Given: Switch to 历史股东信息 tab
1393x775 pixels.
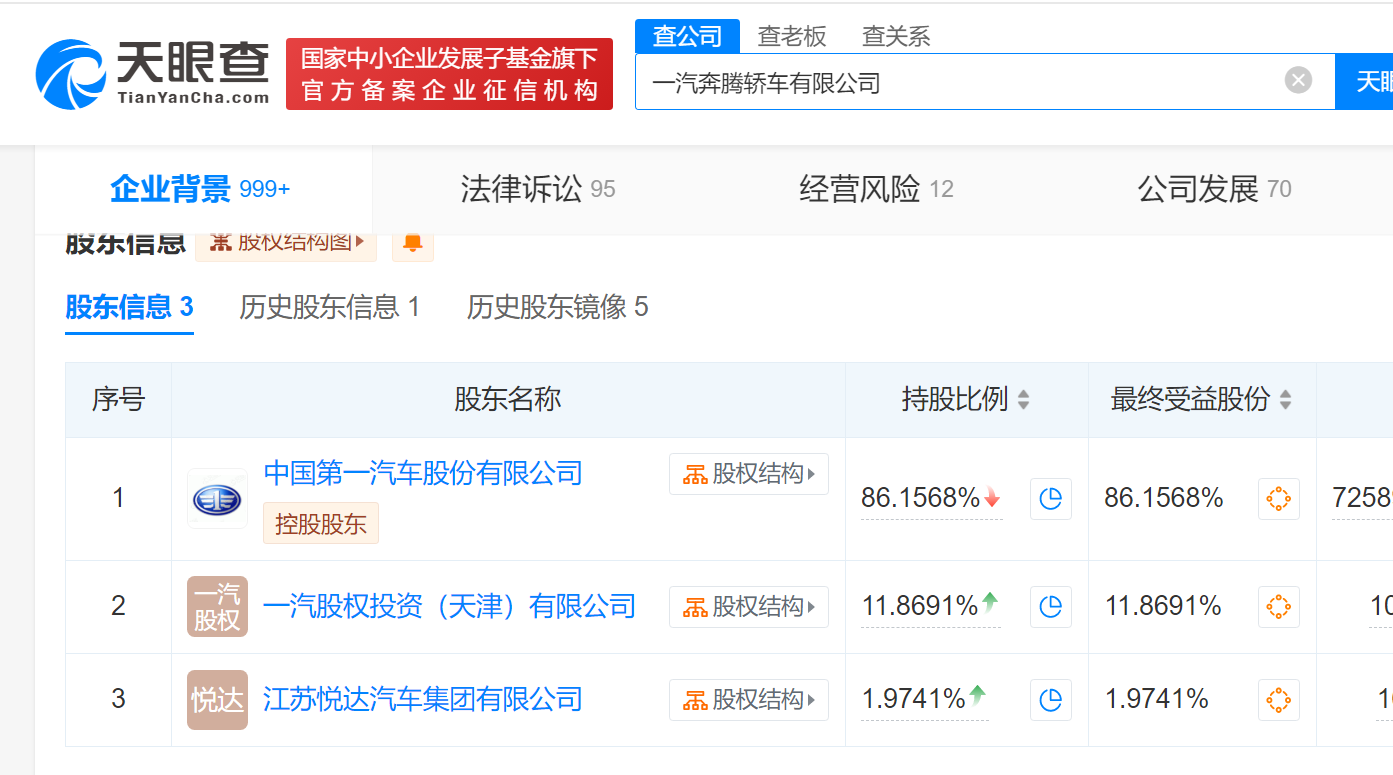Looking at the screenshot, I should (329, 307).
